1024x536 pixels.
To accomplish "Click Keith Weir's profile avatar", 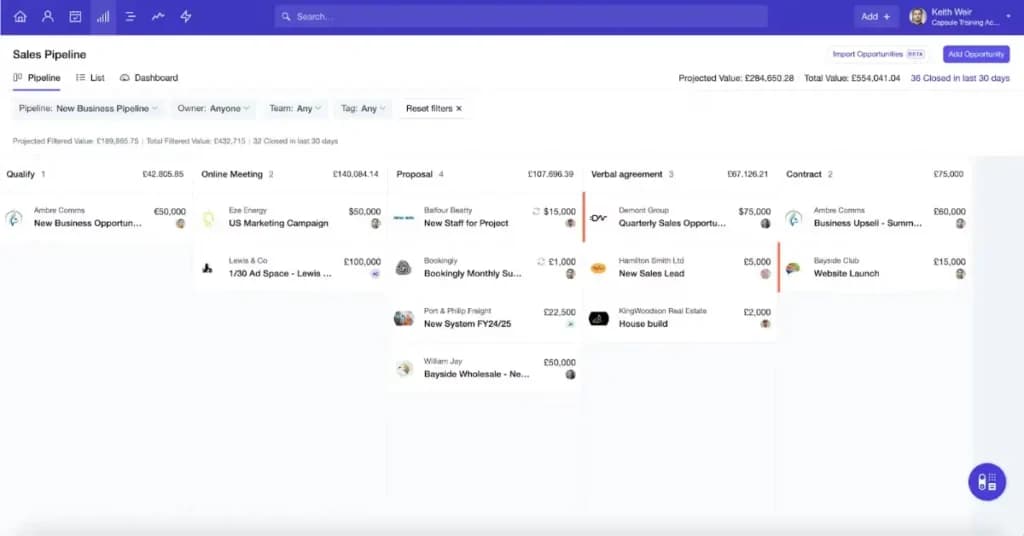I will pos(918,16).
